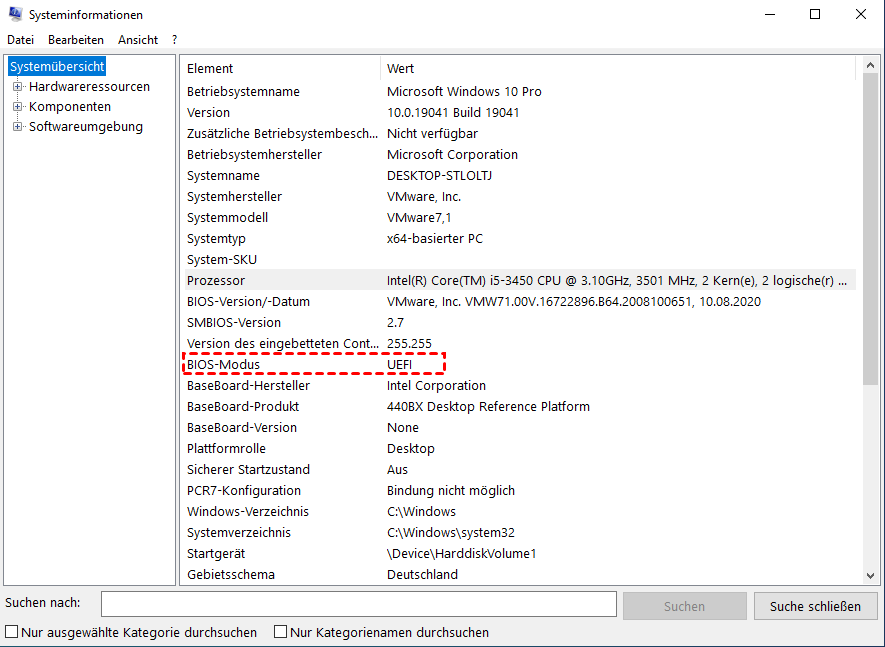885x647 pixels.
Task: Enable Nur Kategorienamen durchsuchen checkbox
Action: point(281,631)
